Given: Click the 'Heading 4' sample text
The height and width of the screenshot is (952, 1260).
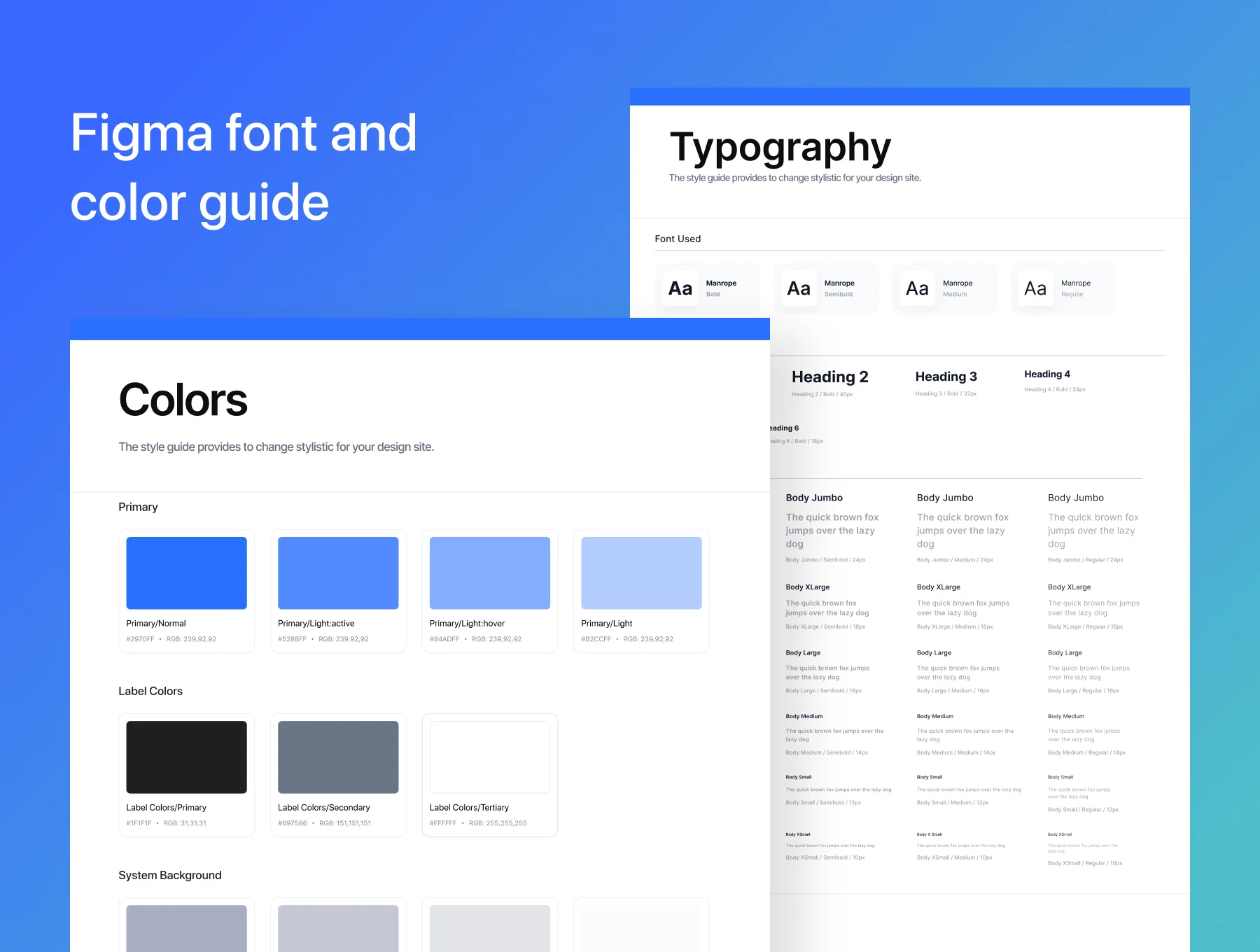Looking at the screenshot, I should coord(1046,374).
